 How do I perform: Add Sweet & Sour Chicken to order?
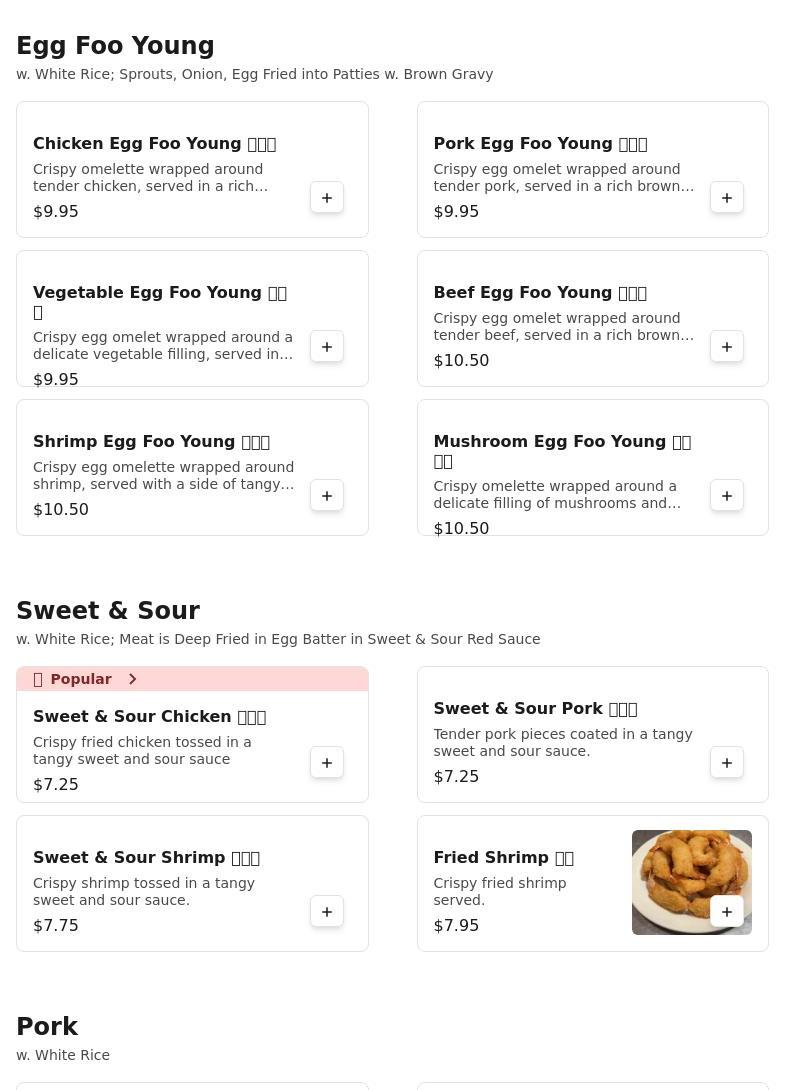tap(327, 763)
